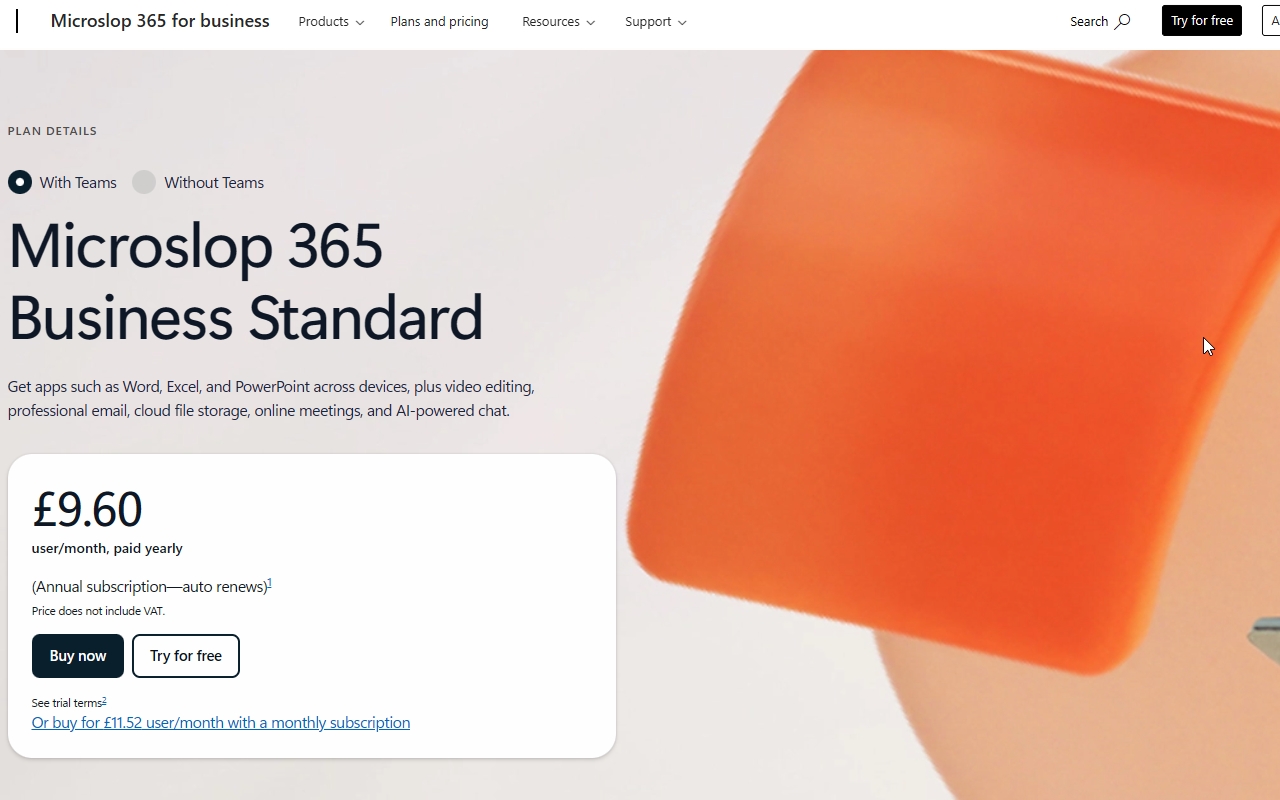
Task: Click the Without Teams label text
Action: tap(214, 182)
